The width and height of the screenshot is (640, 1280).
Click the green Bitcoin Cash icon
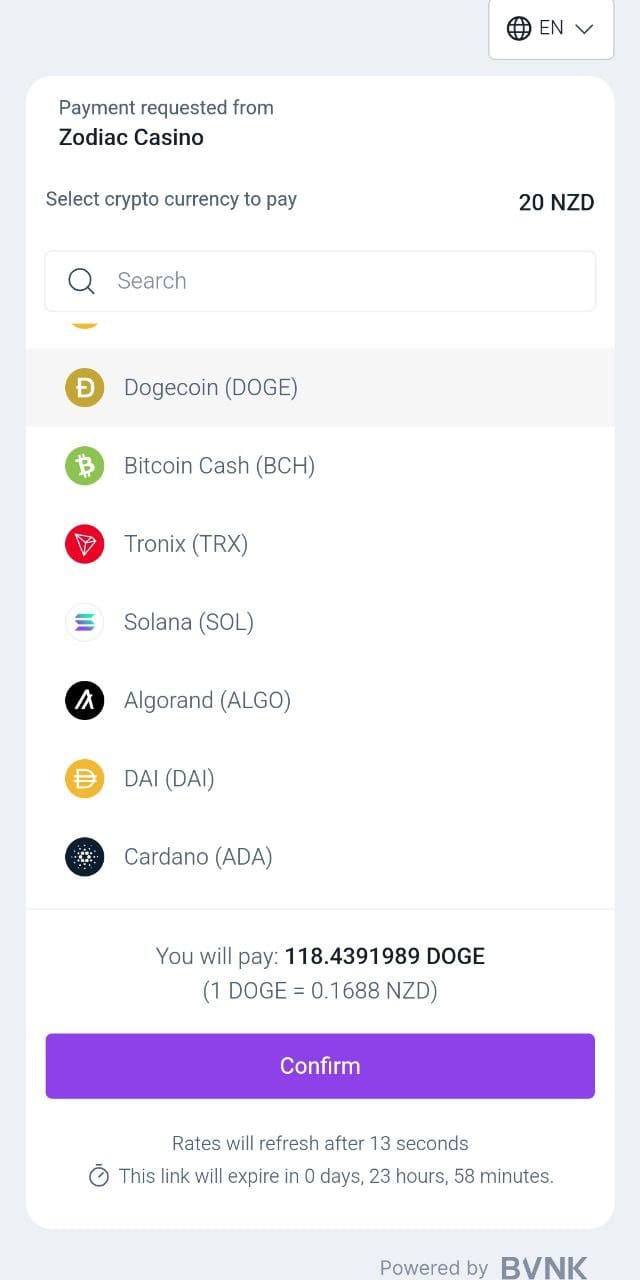pyautogui.click(x=85, y=466)
